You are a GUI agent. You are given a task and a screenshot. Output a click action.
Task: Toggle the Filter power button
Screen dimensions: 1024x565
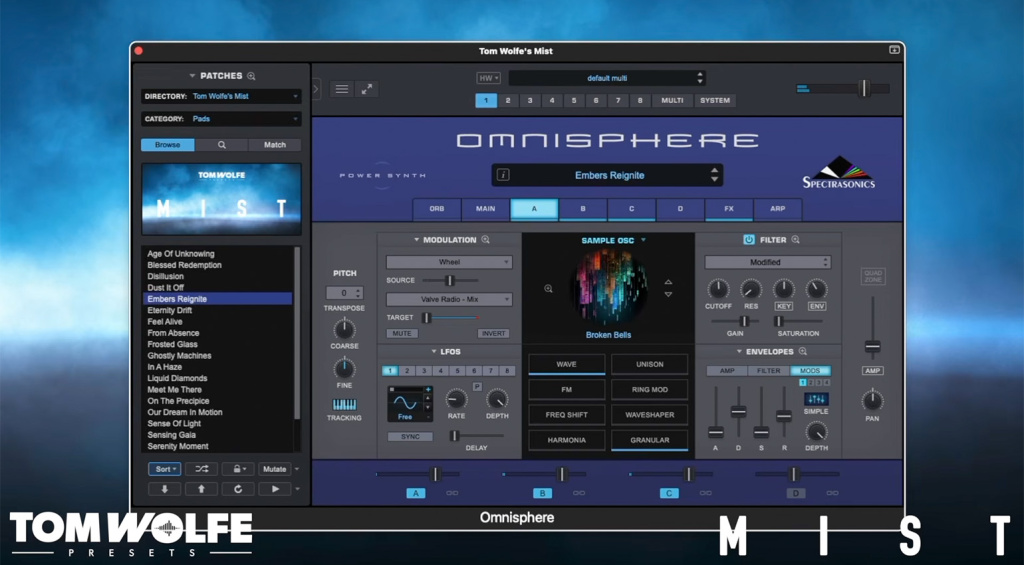[x=748, y=240]
